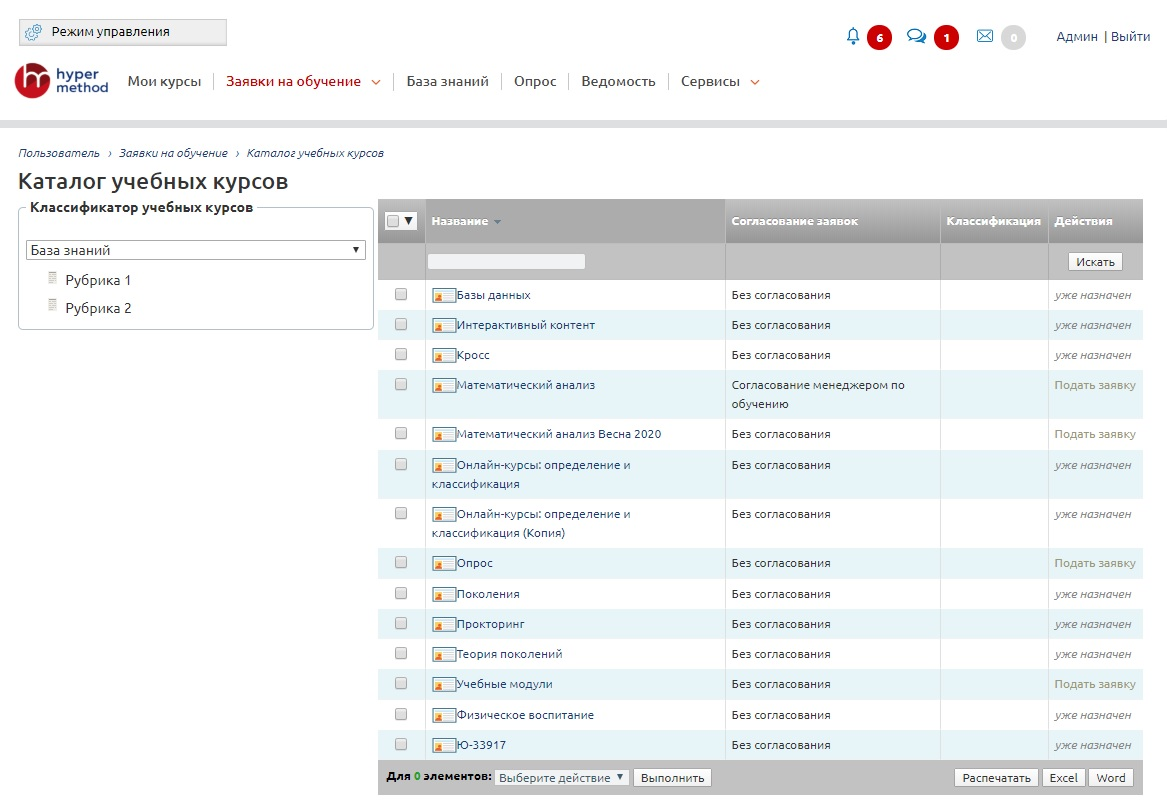Open the chat messages bubble icon
The width and height of the screenshot is (1167, 810).
point(916,36)
